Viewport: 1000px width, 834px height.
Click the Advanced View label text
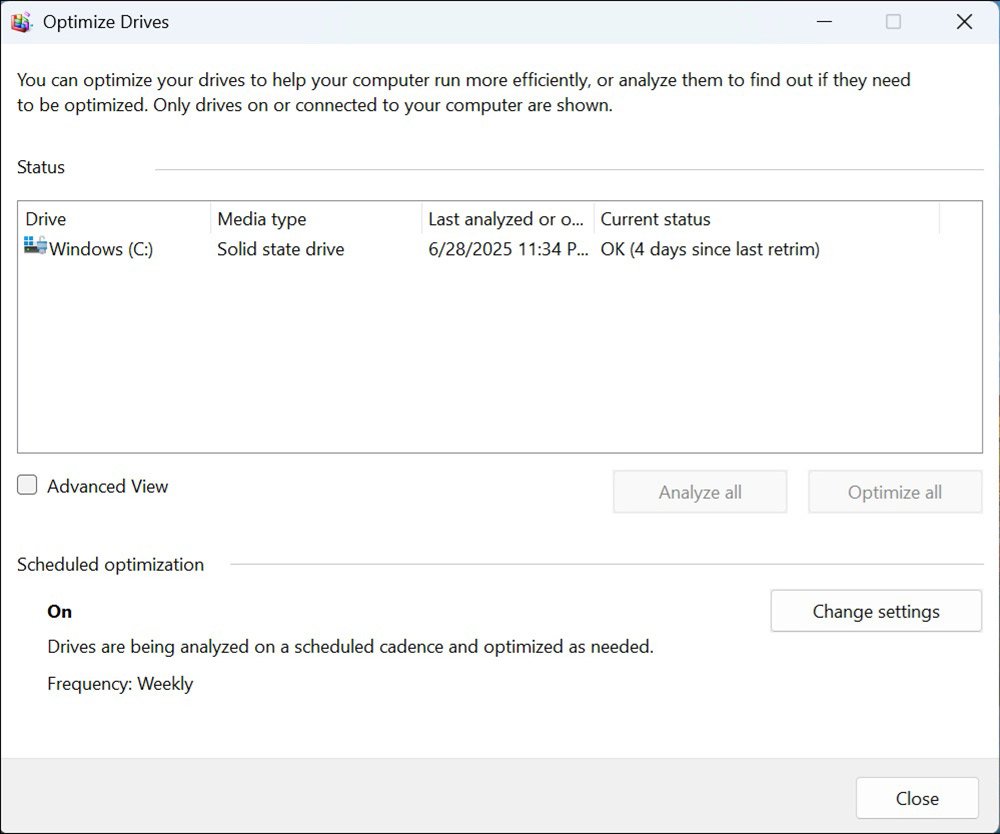pos(108,487)
